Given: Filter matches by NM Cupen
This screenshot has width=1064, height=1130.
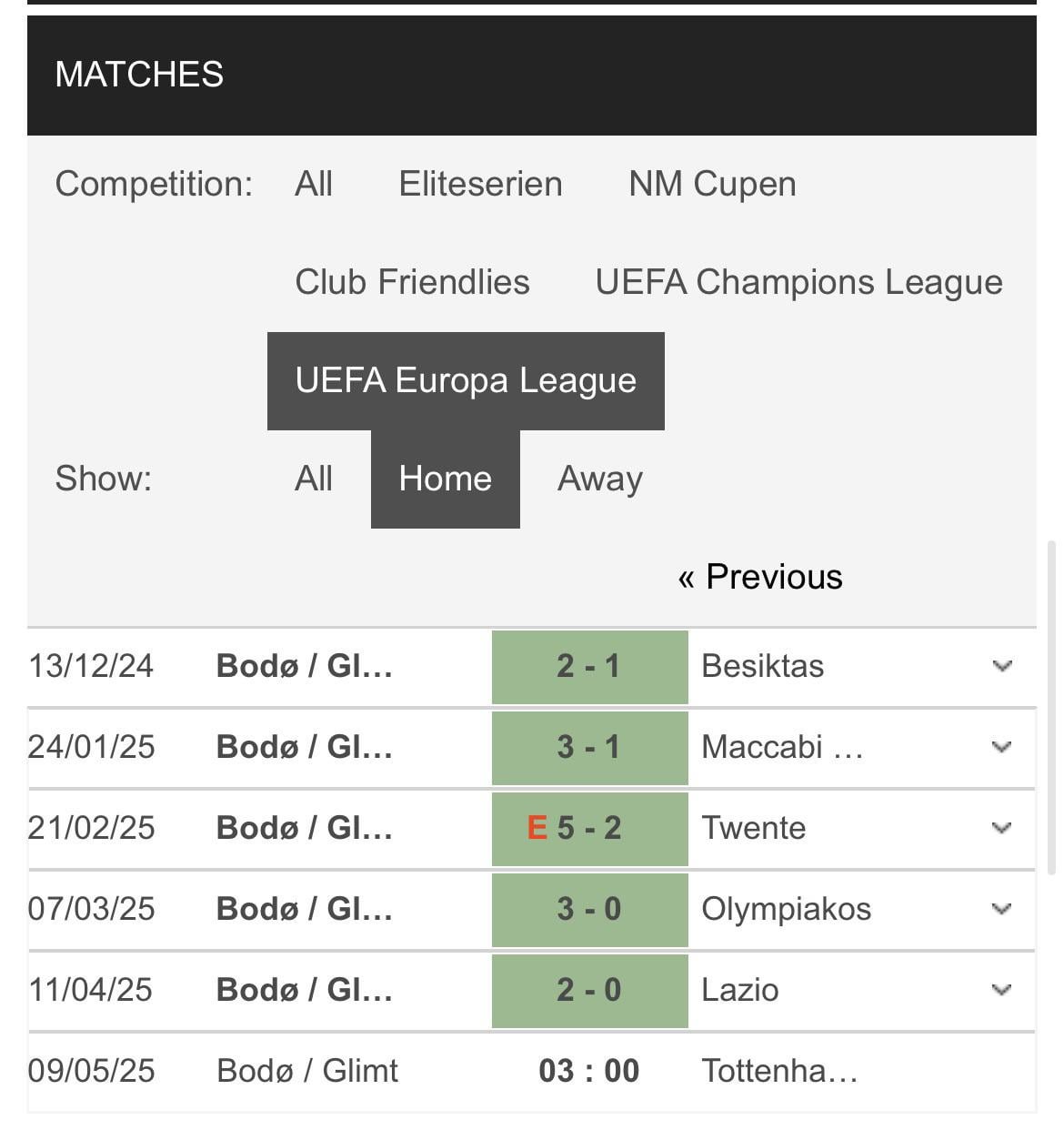Looking at the screenshot, I should 714,184.
